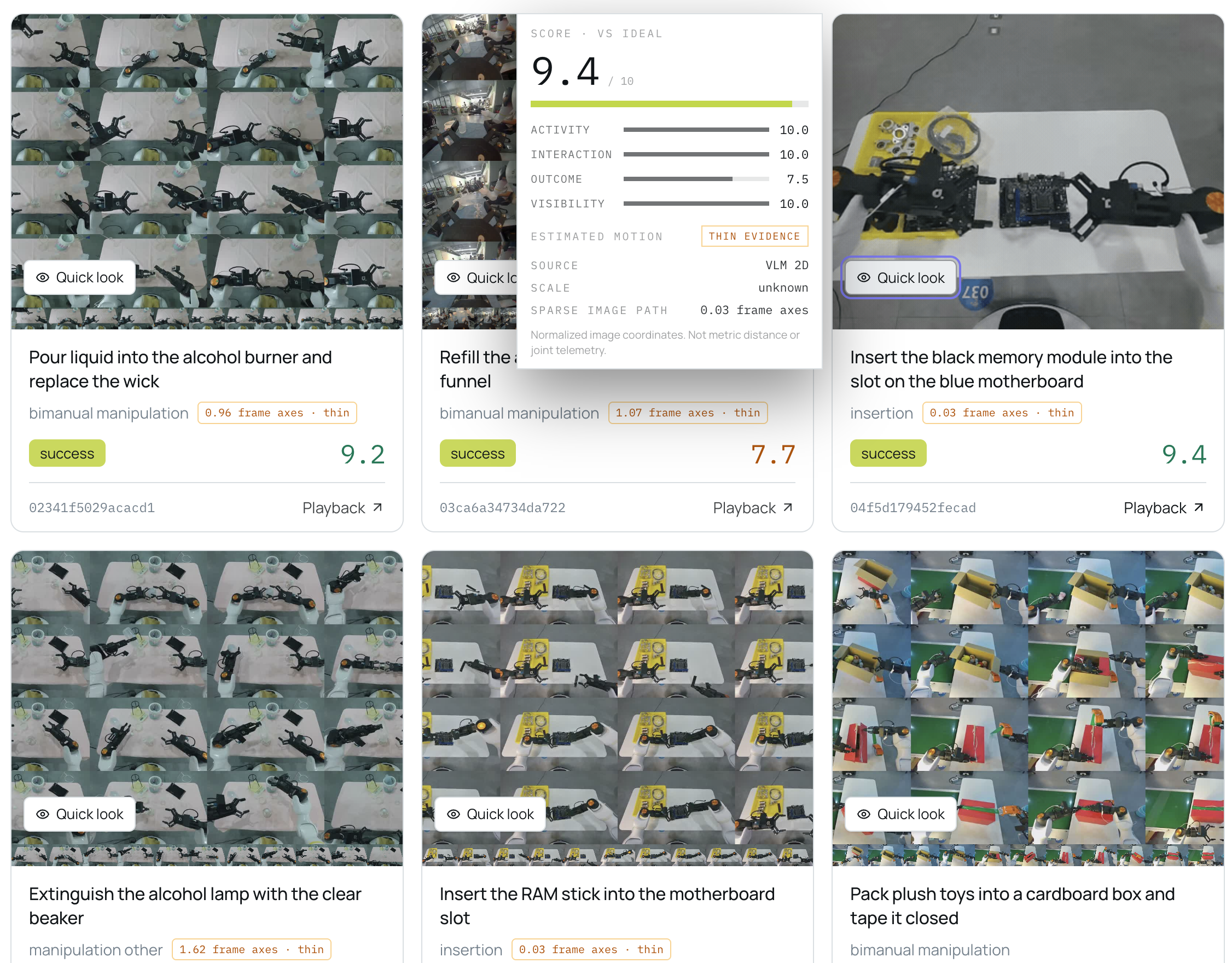Open Quick look on the plush toys card
Screen dimensions: 1232x963
coord(900,814)
